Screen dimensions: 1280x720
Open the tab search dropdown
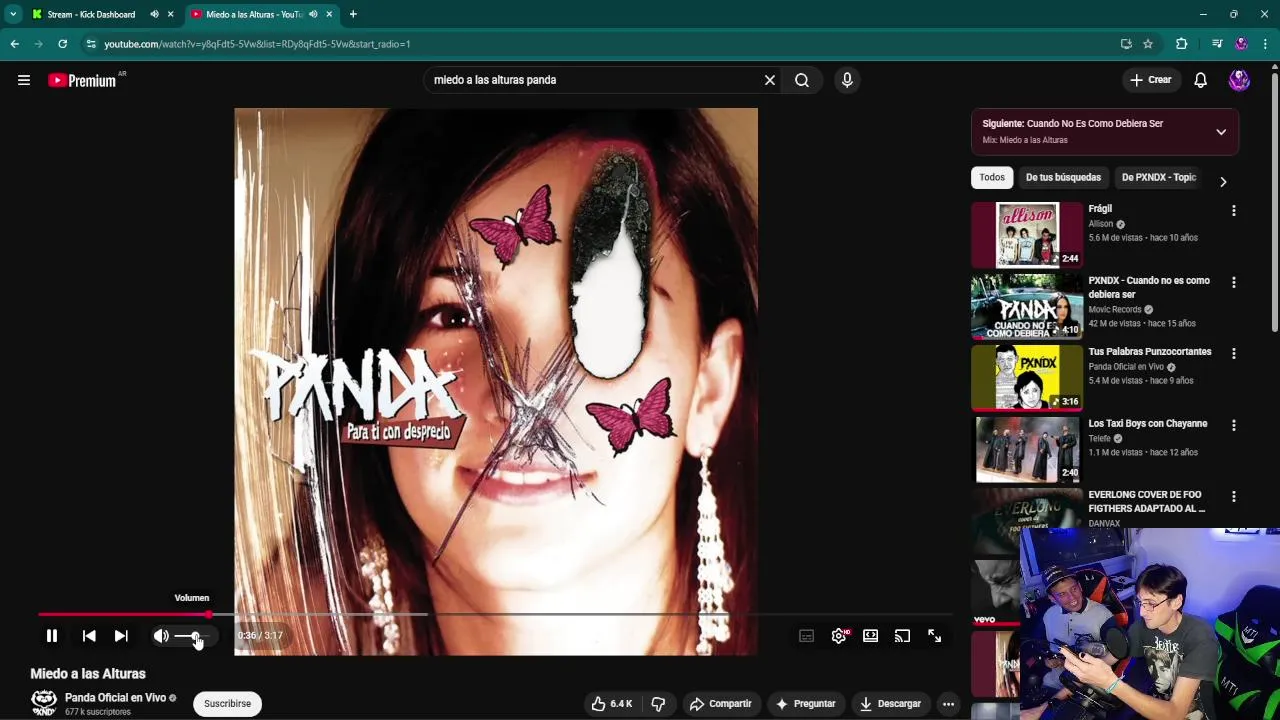point(13,15)
